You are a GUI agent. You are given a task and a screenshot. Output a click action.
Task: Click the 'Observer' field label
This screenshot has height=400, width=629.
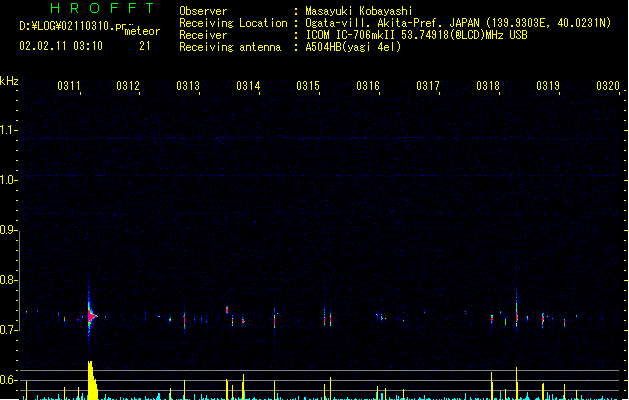click(x=203, y=11)
